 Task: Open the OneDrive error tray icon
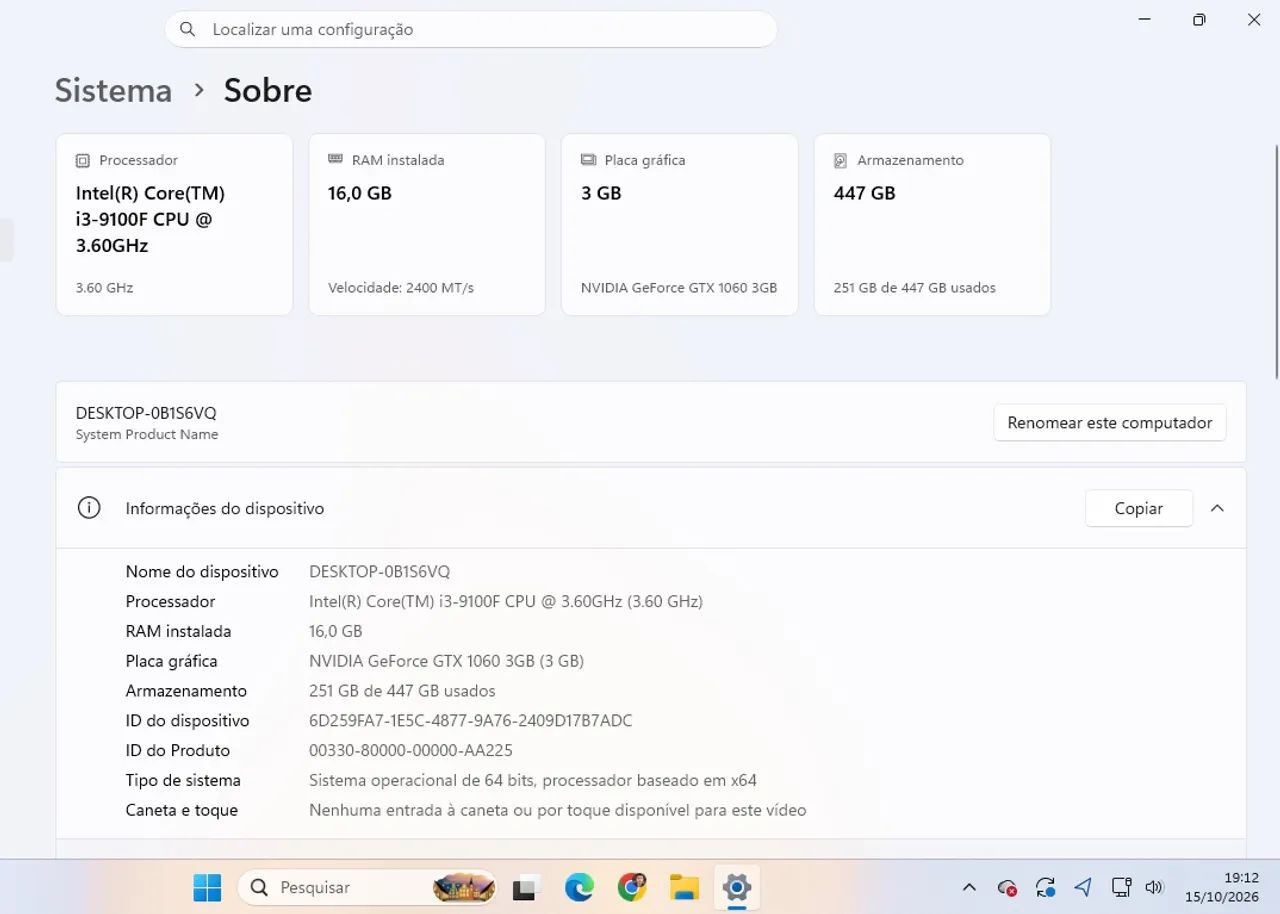[x=1008, y=887]
